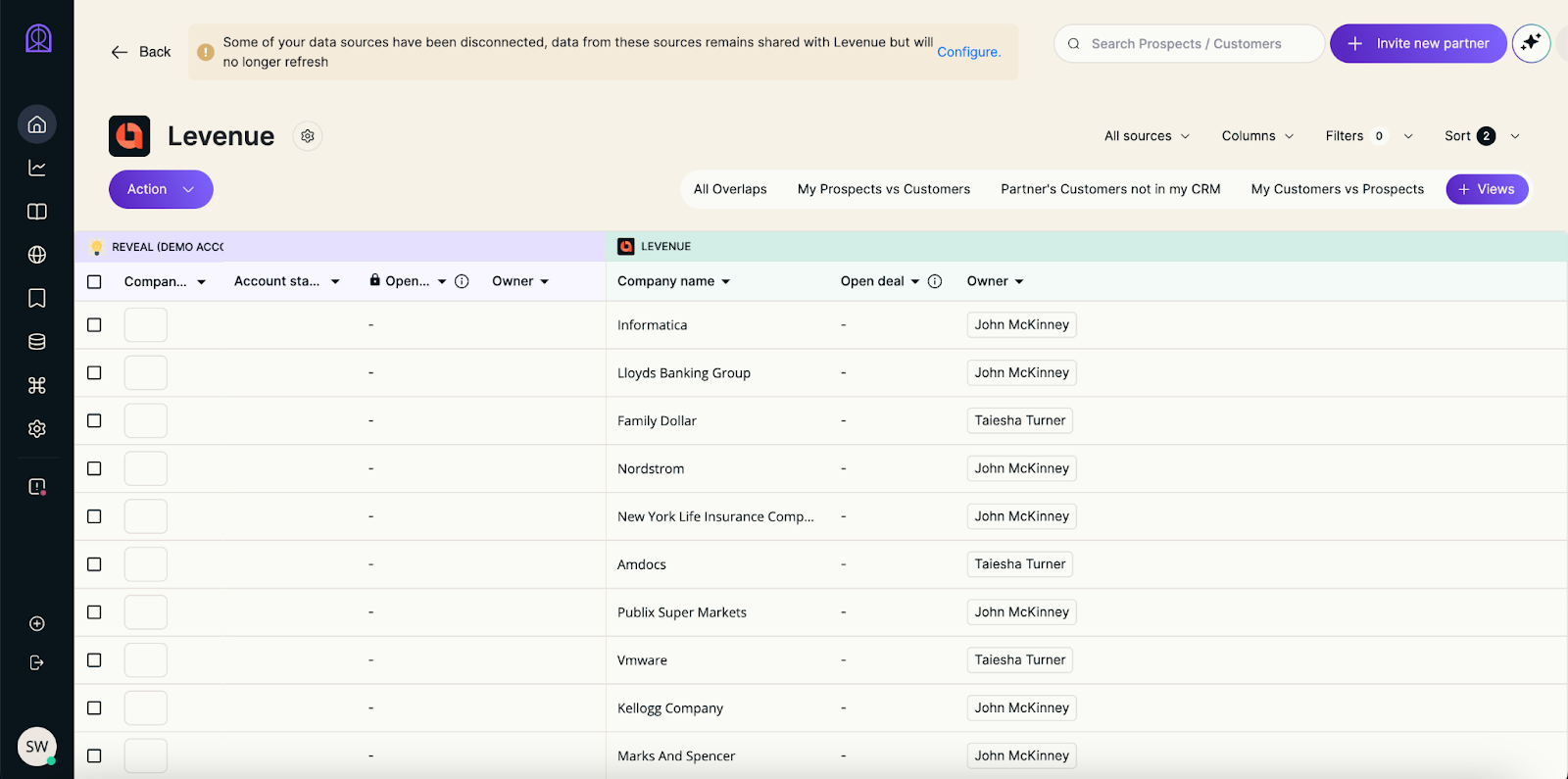The width and height of the screenshot is (1568, 779).
Task: Expand the Columns dropdown
Action: click(x=1257, y=136)
